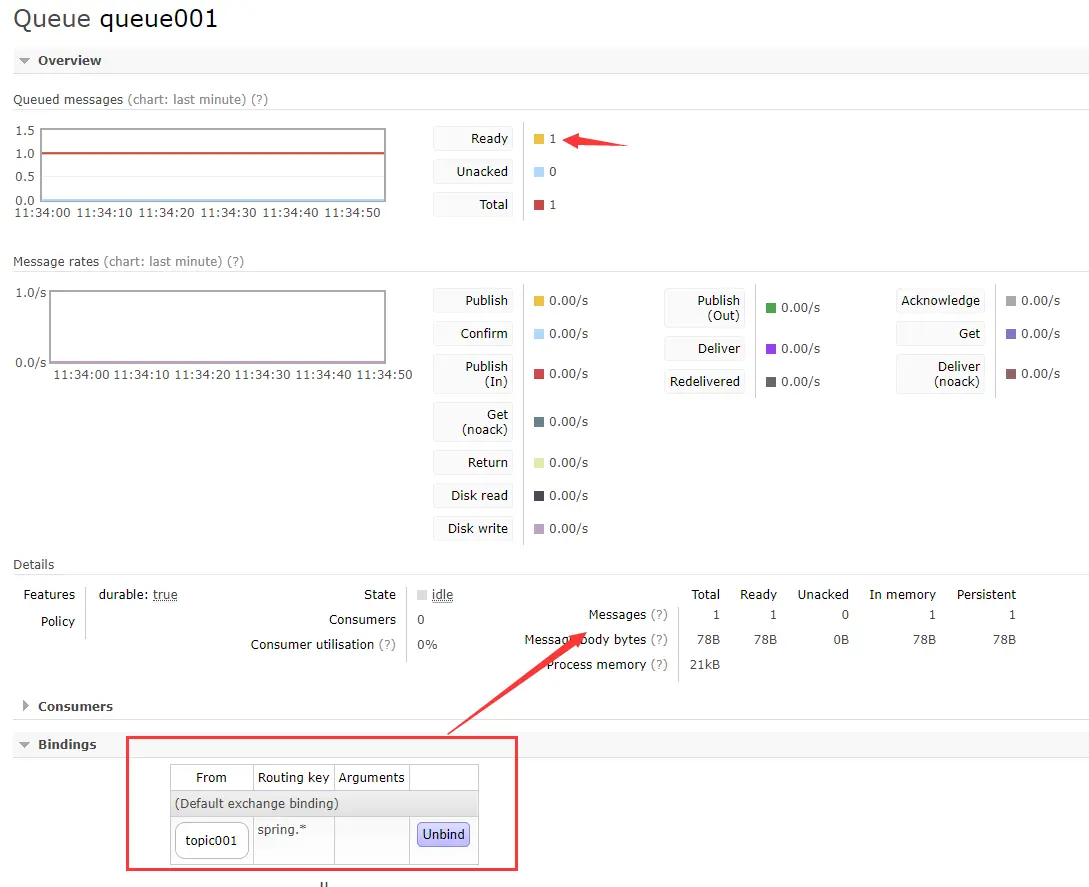This screenshot has height=887, width=1089.
Task: Toggle the Get (noack) rate legend
Action: click(x=474, y=422)
